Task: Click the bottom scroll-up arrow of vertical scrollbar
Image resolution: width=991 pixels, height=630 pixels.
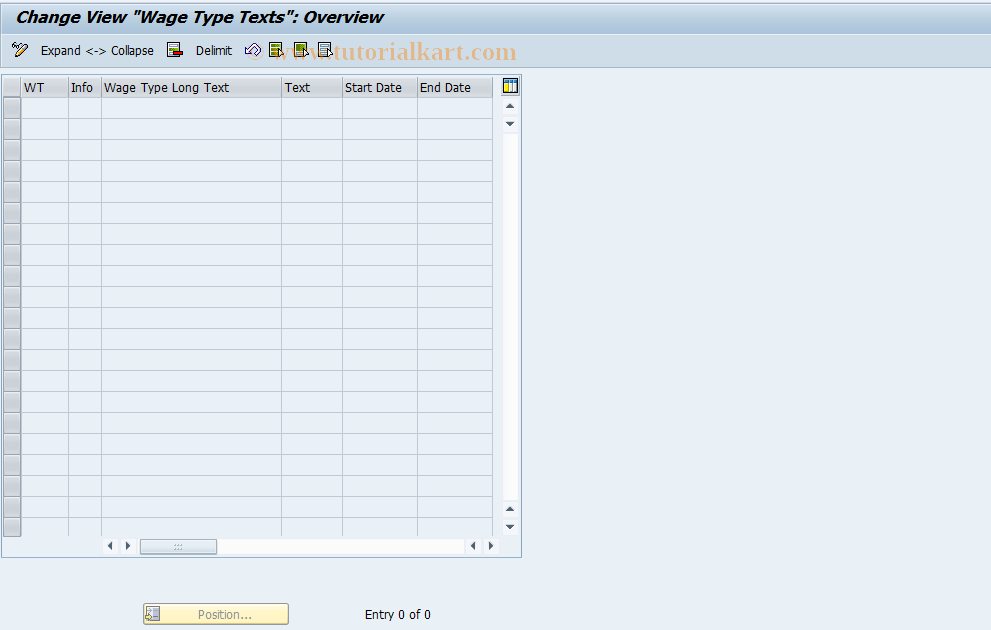Action: (510, 509)
